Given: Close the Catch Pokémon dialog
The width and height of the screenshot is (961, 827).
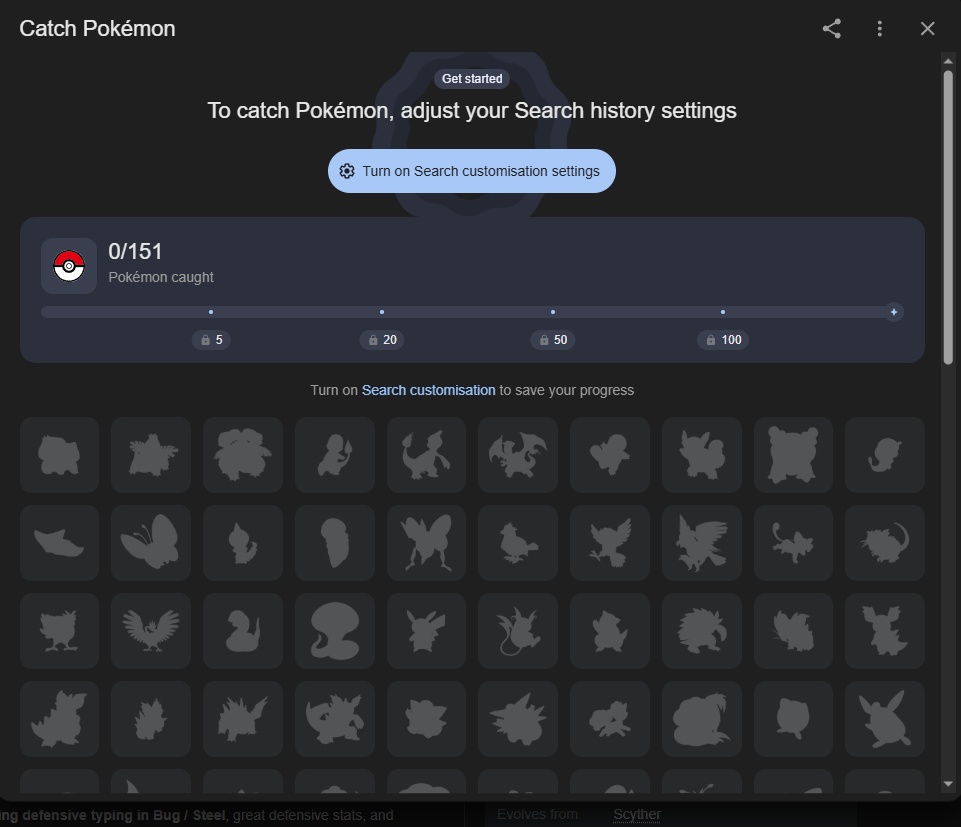Looking at the screenshot, I should click(927, 29).
